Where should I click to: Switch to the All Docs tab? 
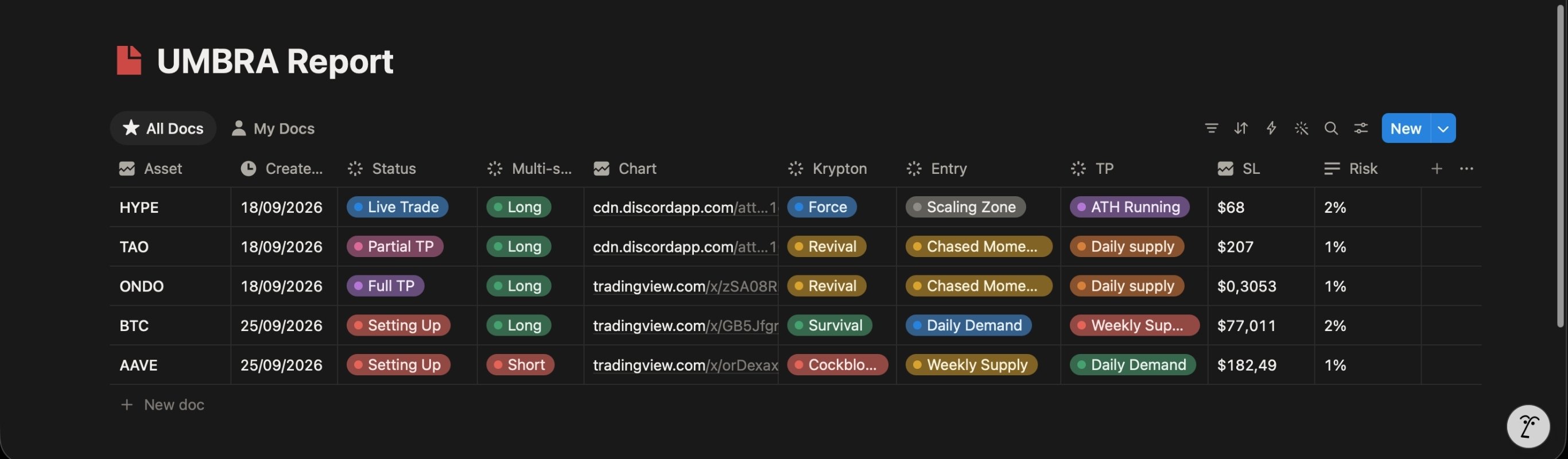[163, 129]
